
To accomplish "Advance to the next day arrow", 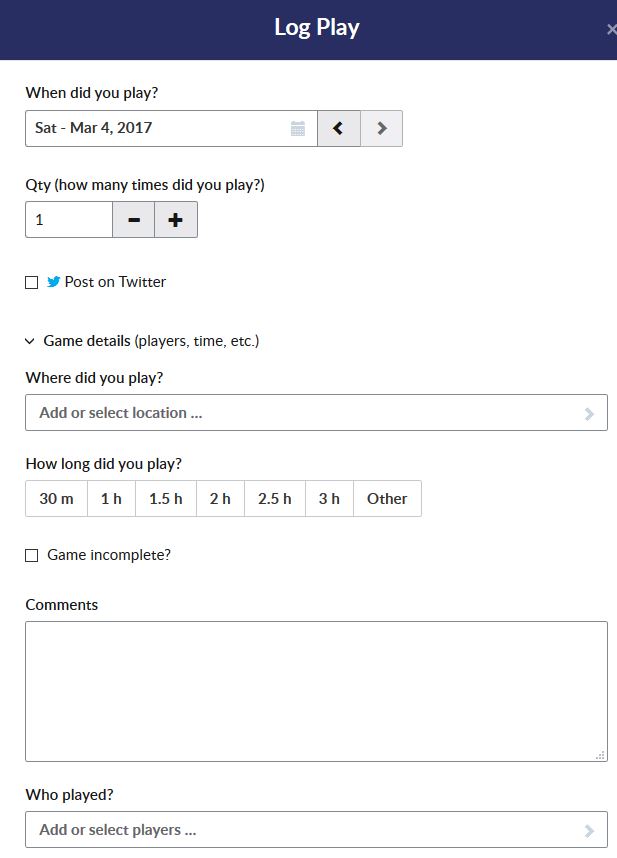I will [381, 128].
